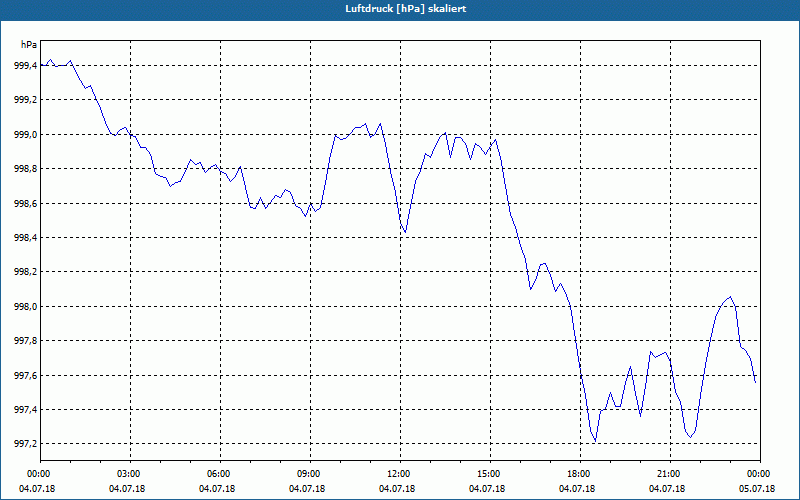Click the 04.07.18 date under 12:00
The image size is (800, 500).
pos(397,489)
